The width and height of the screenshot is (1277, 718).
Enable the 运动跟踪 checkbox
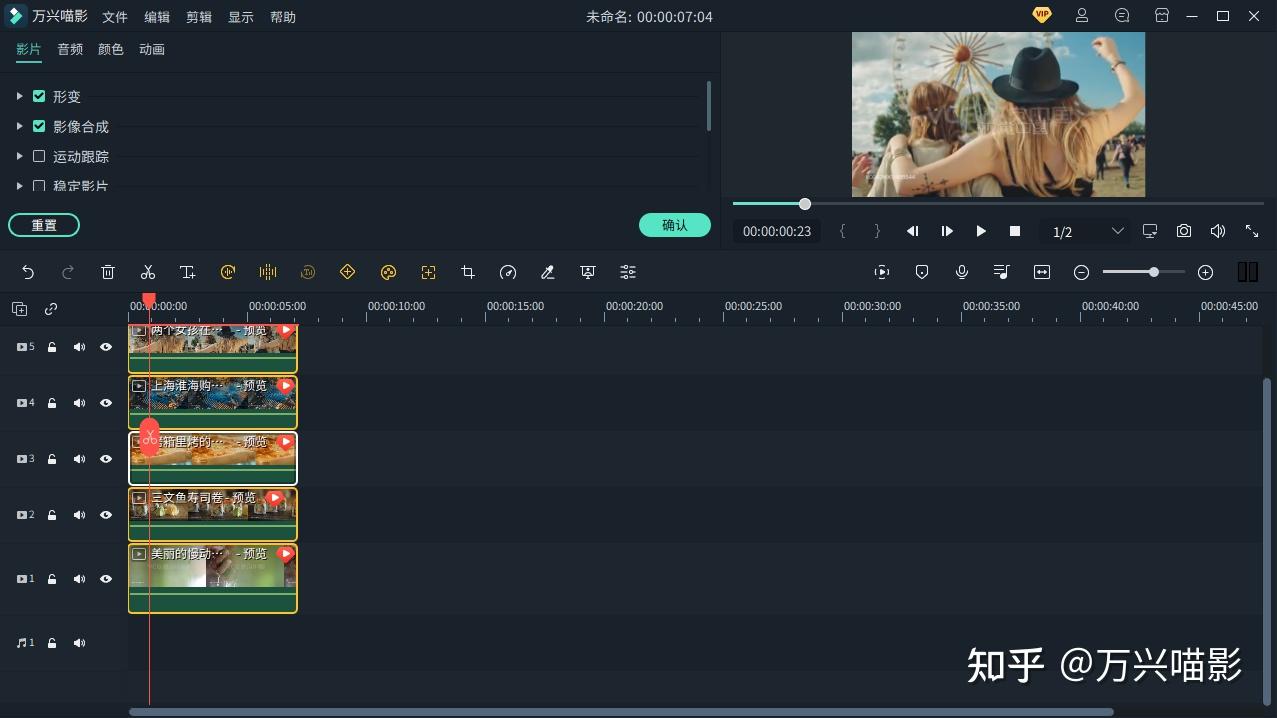(x=38, y=156)
